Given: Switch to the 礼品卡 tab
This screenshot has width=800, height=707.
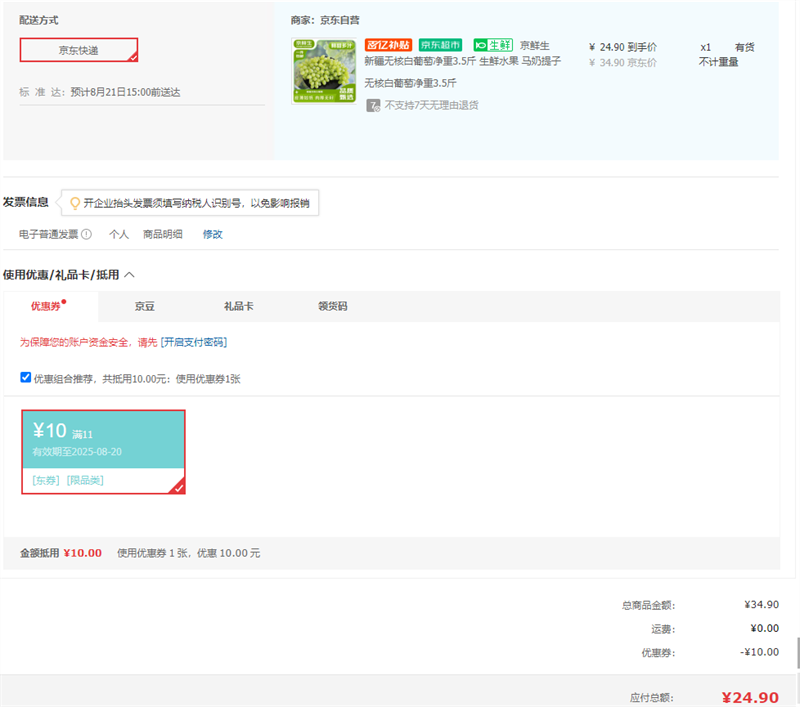Looking at the screenshot, I should 238,306.
